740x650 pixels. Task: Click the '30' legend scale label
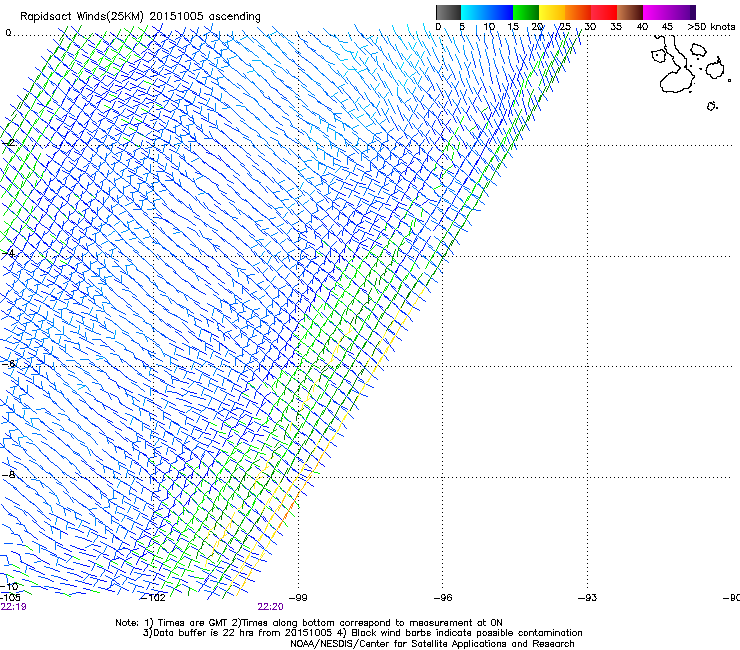pyautogui.click(x=590, y=27)
